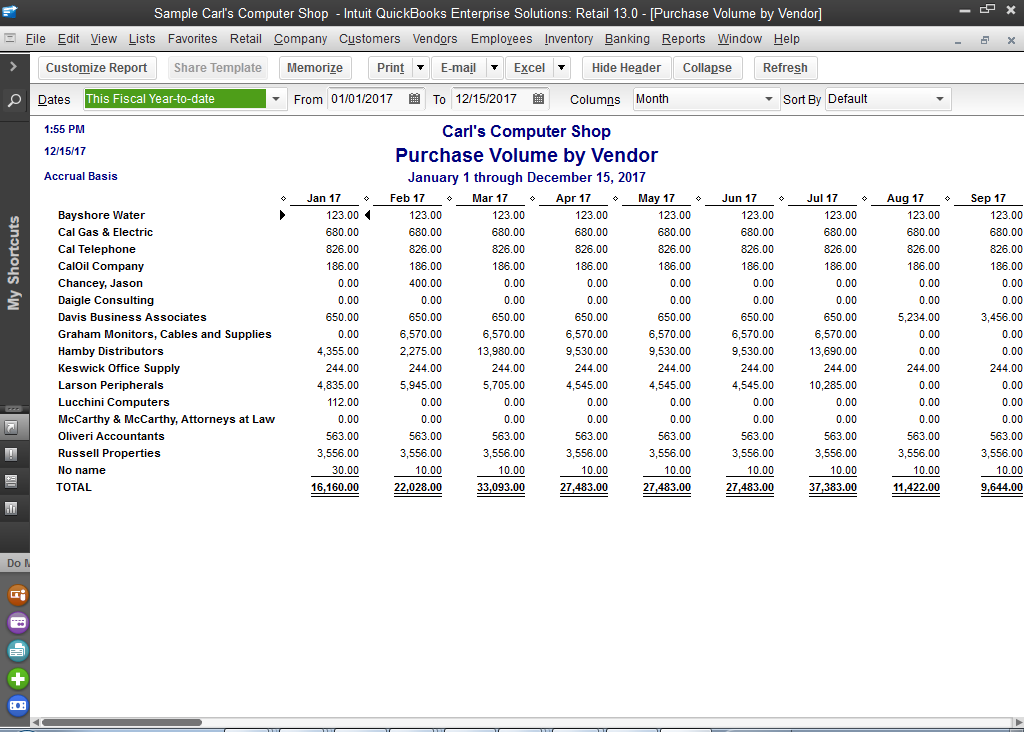Expand the Excel button arrow
The height and width of the screenshot is (732, 1024).
pos(561,68)
